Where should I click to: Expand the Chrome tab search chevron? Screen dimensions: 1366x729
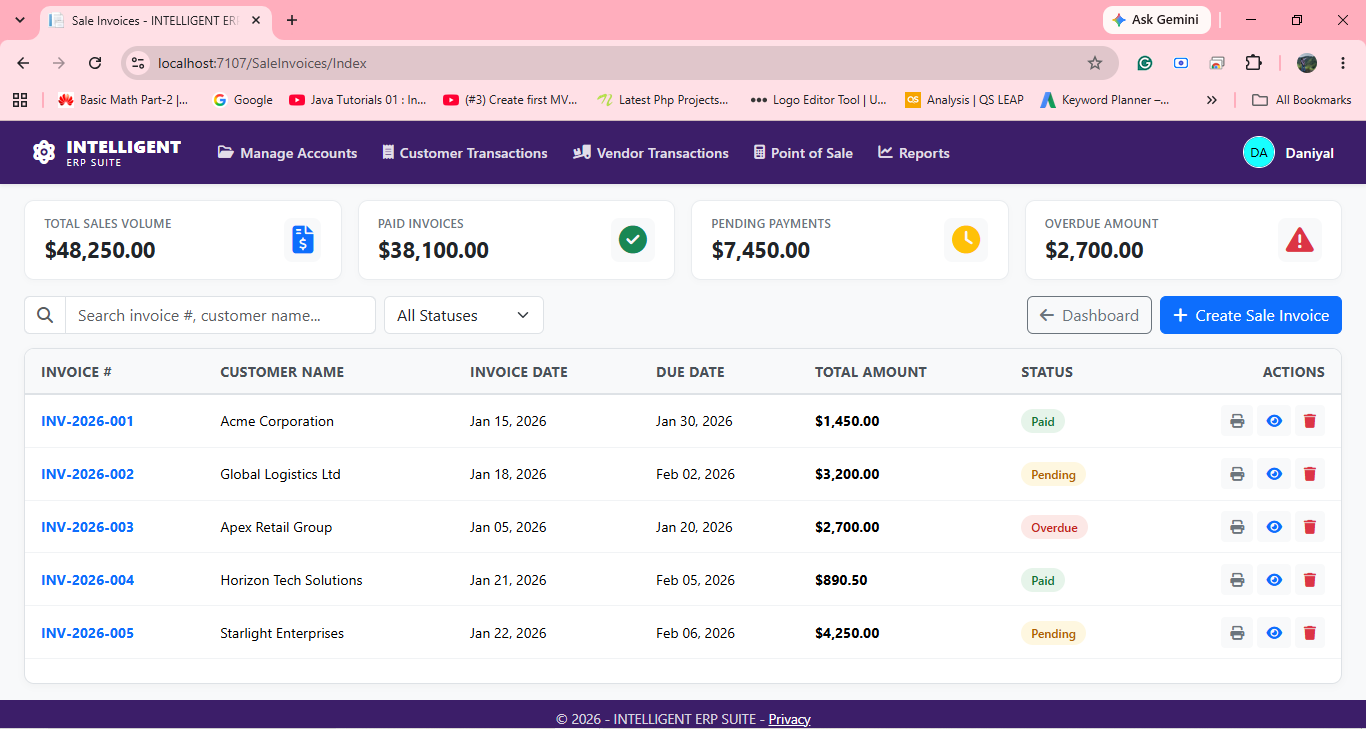[x=19, y=20]
